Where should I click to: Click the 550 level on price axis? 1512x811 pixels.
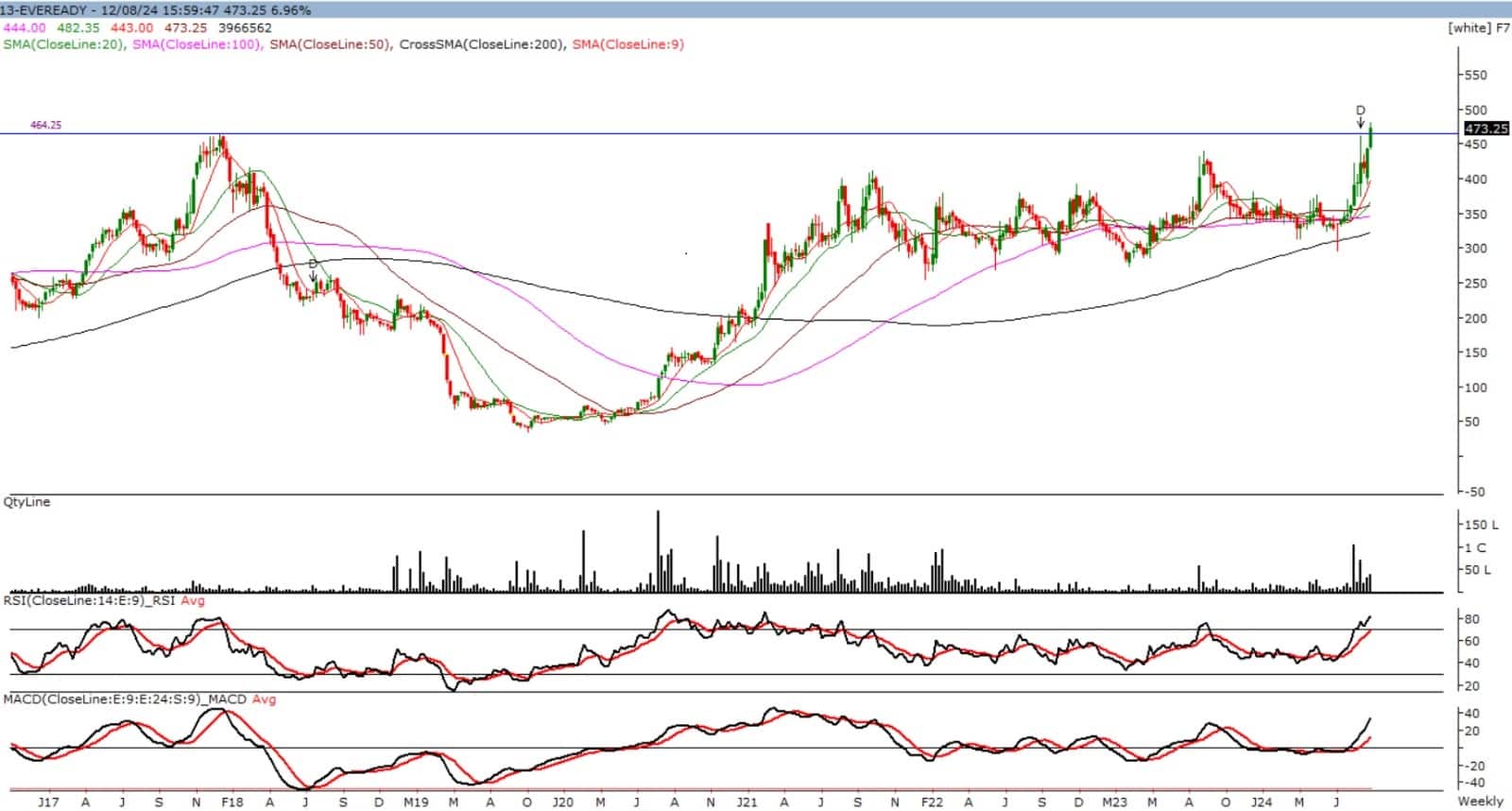tap(1475, 75)
